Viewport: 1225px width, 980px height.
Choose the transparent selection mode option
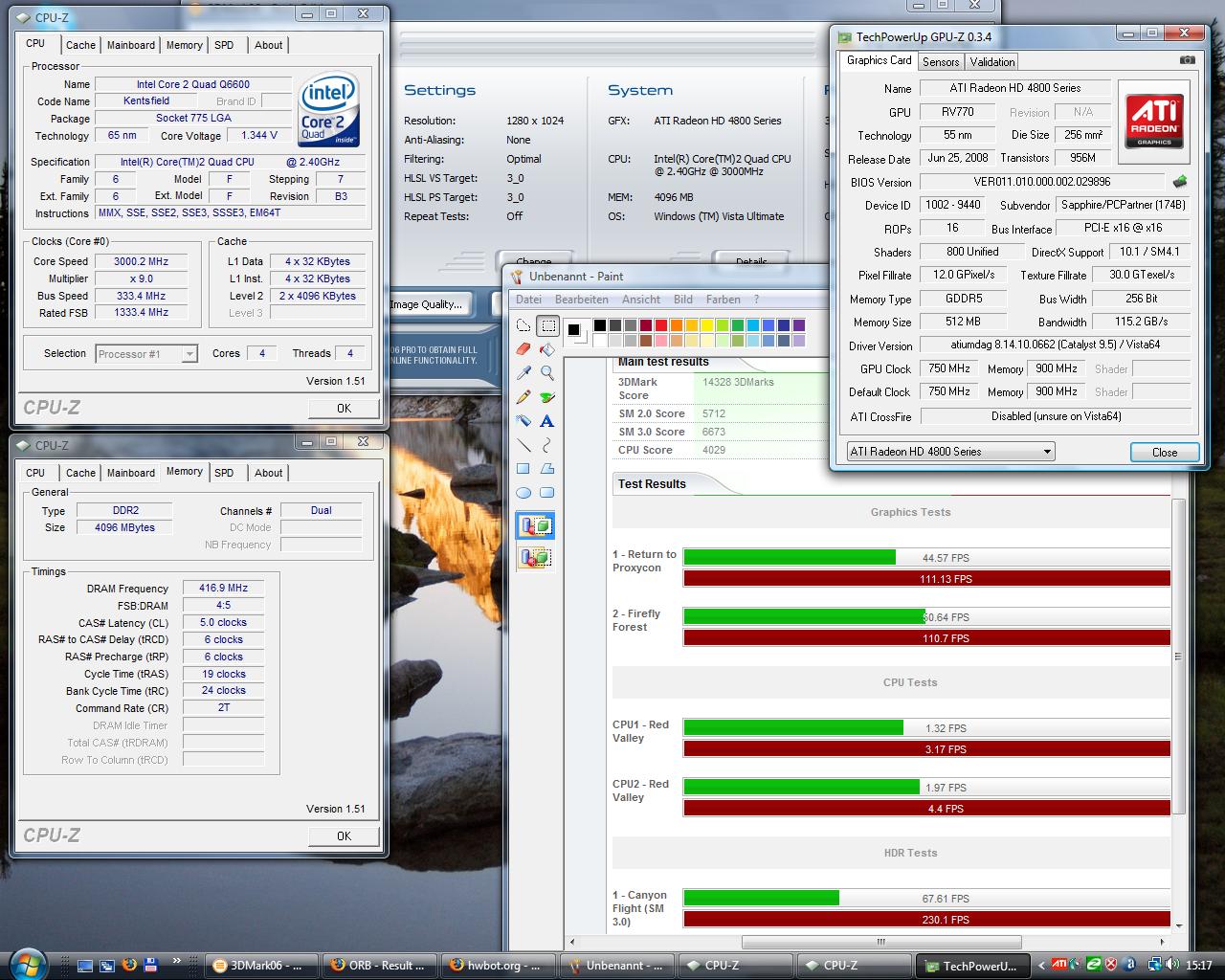(x=535, y=557)
